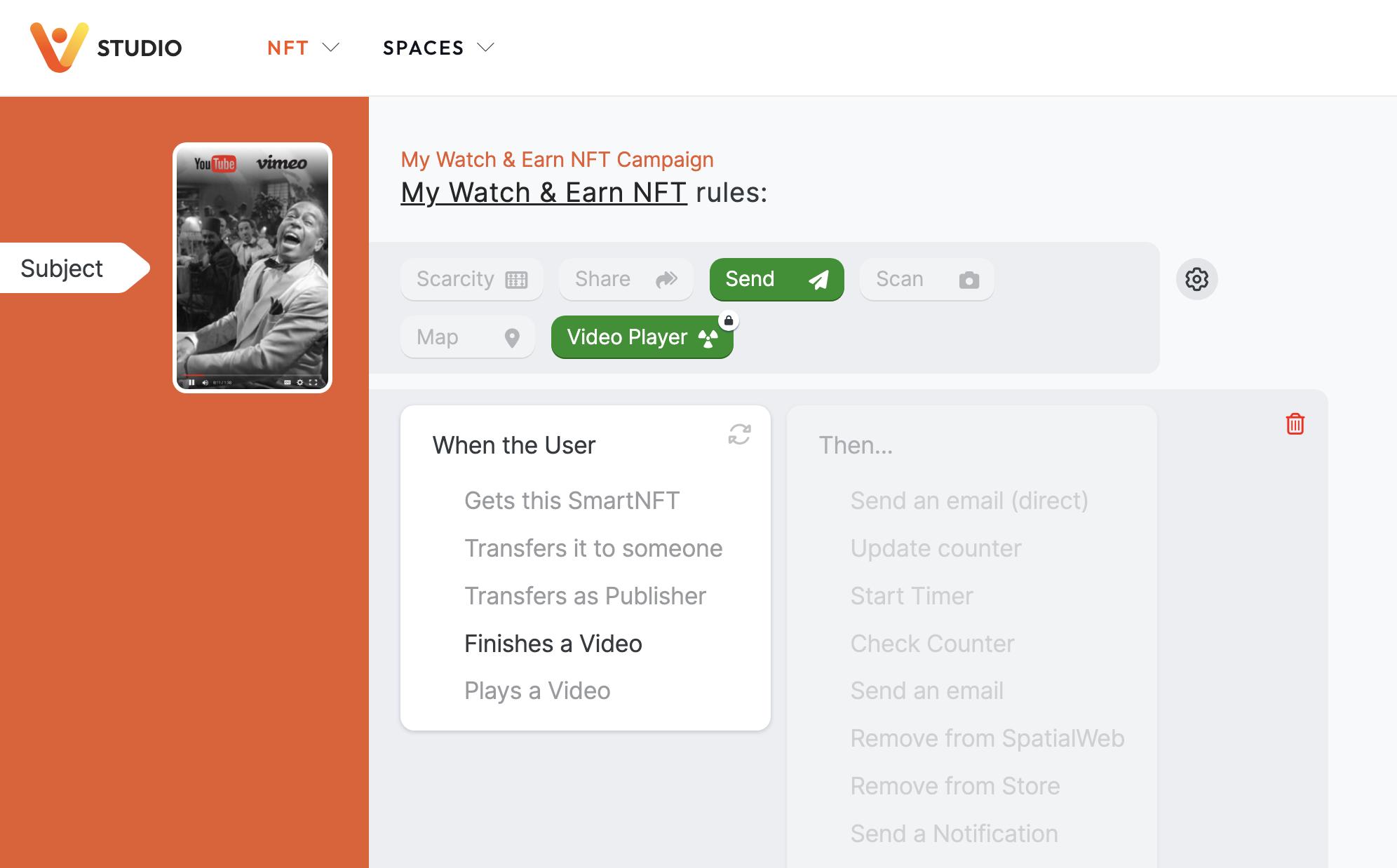Choose the Start Timer action
This screenshot has width=1397, height=868.
coord(912,596)
